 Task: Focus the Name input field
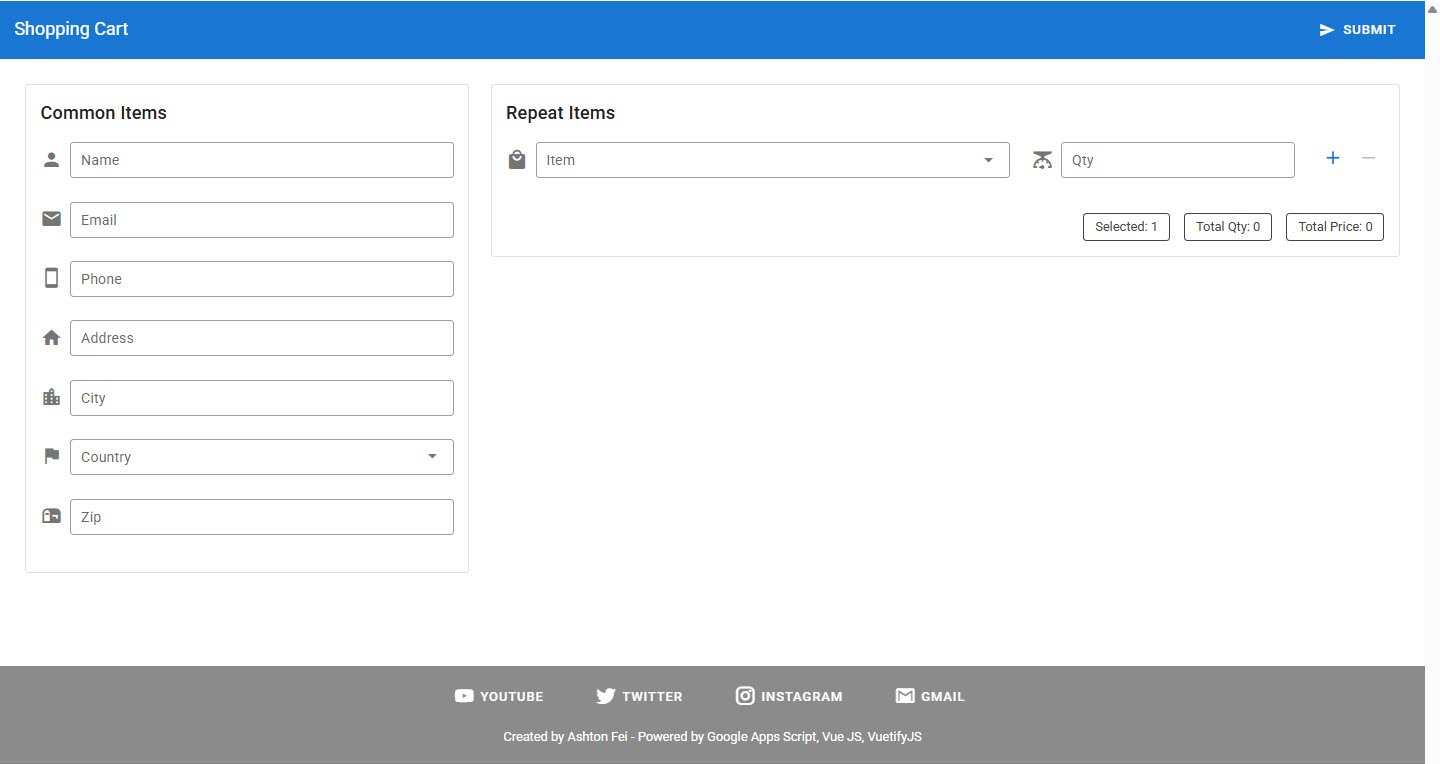click(x=262, y=160)
